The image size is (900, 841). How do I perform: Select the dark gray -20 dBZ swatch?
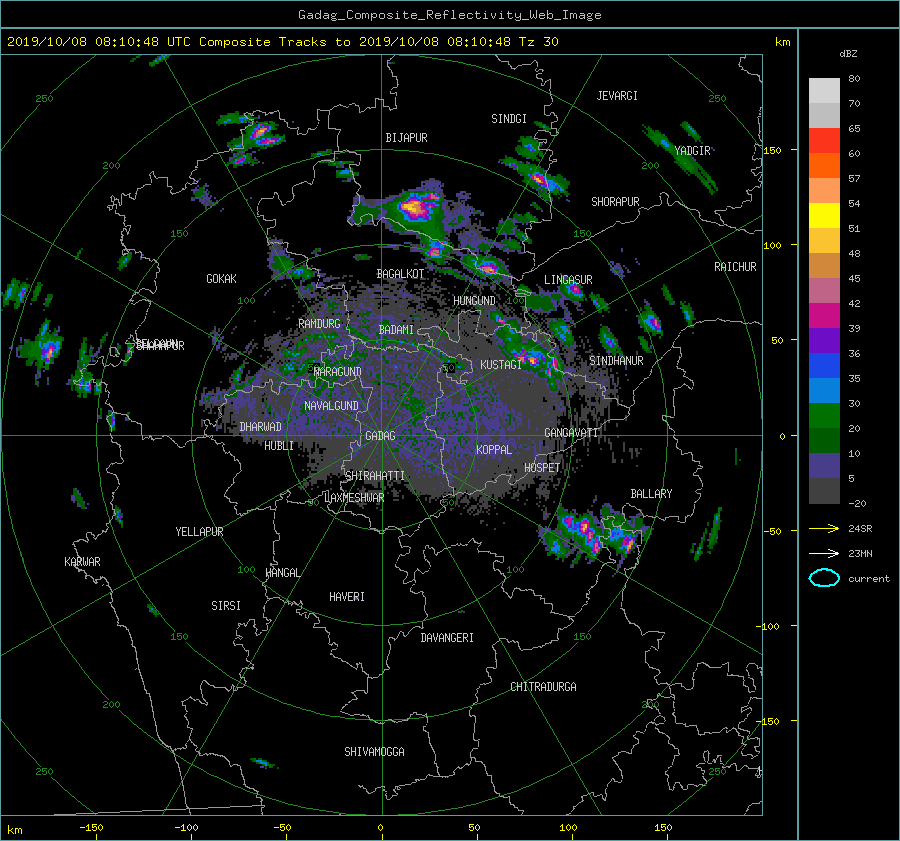[824, 490]
